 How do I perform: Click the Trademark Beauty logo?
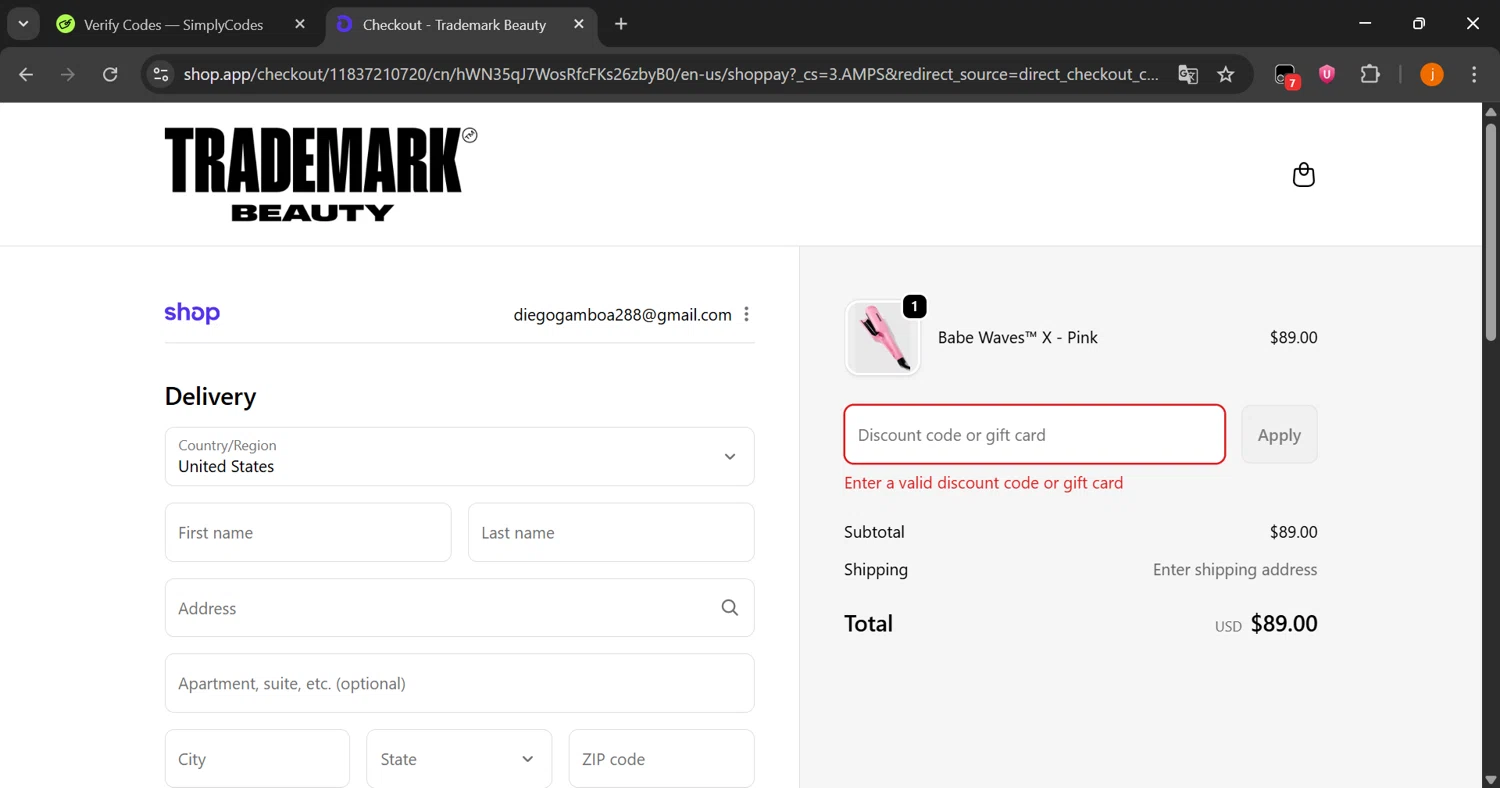pos(320,174)
